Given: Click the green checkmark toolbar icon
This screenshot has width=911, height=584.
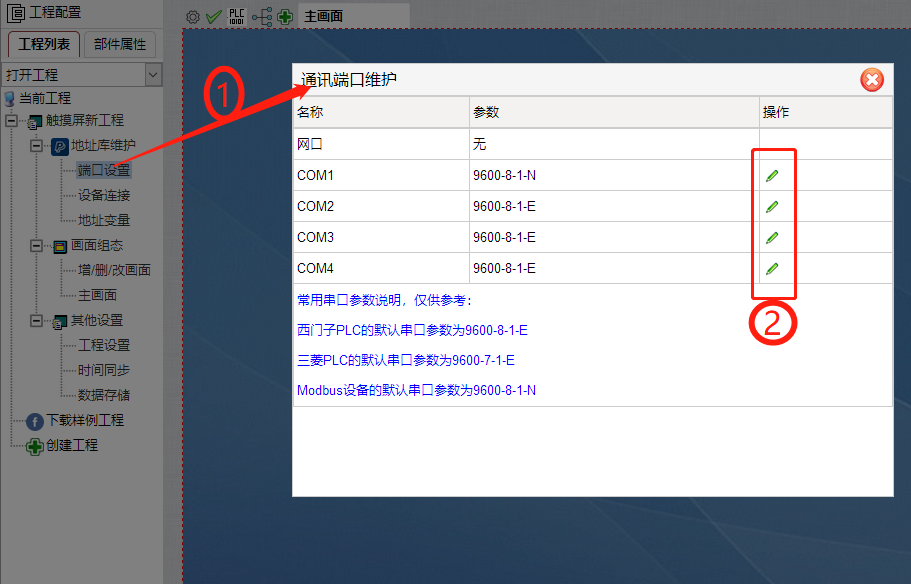Looking at the screenshot, I should 214,17.
